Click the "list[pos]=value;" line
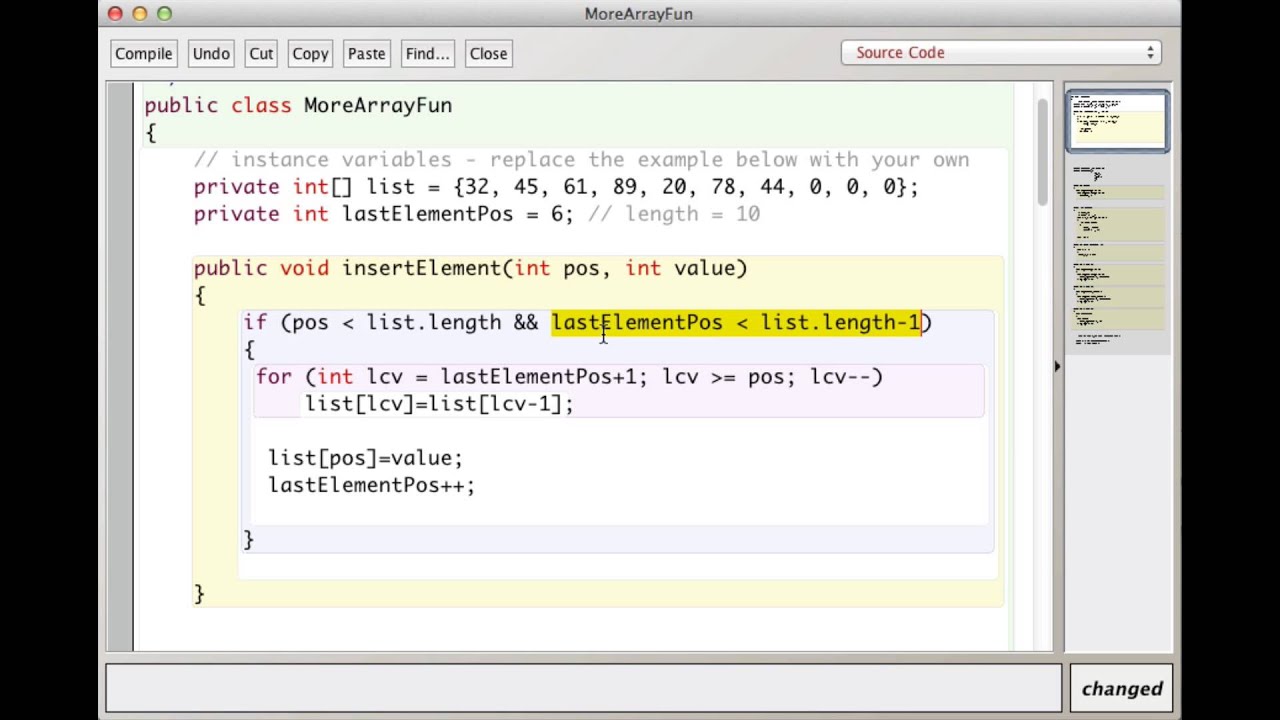 point(365,457)
